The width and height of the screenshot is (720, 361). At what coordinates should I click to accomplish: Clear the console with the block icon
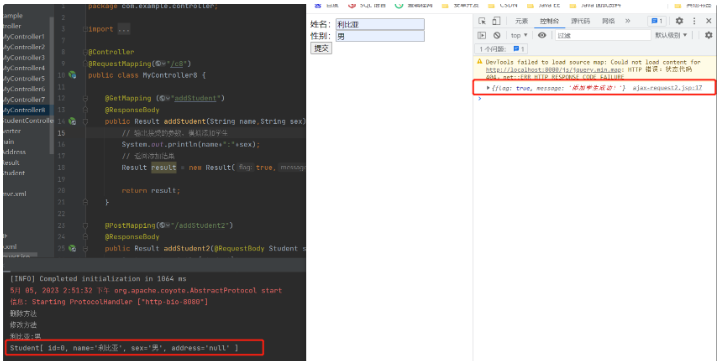point(496,35)
